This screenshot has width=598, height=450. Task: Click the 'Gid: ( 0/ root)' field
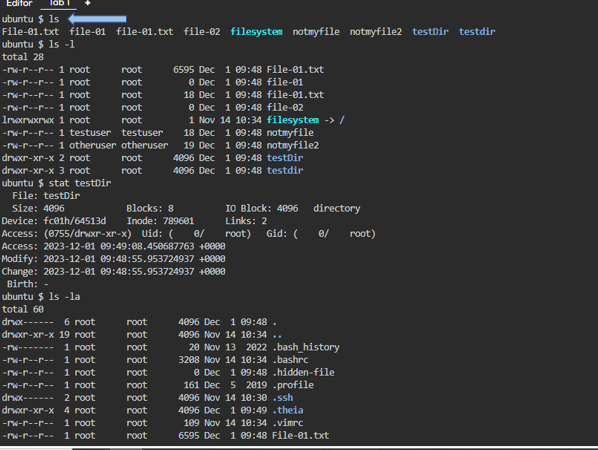[x=321, y=233]
